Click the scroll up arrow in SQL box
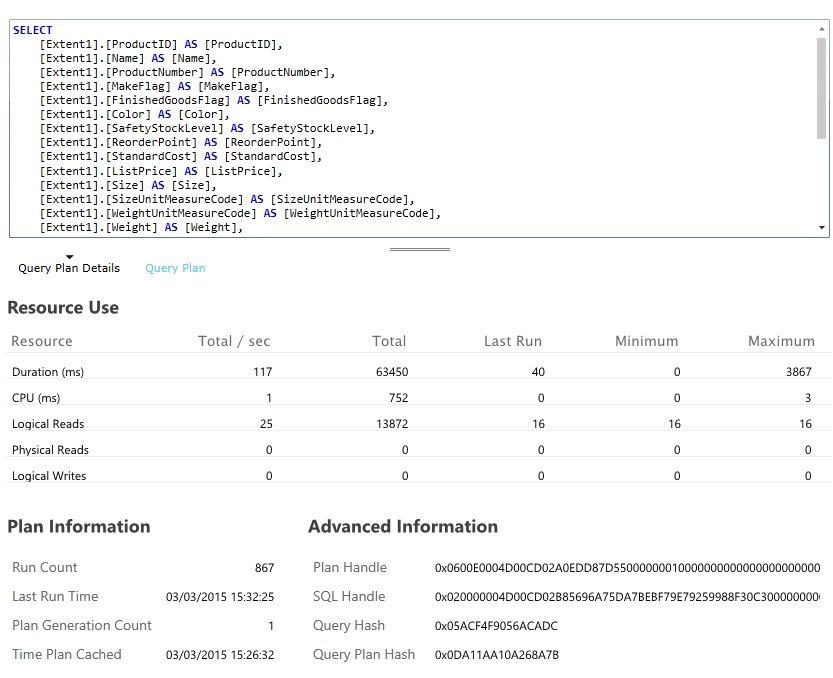This screenshot has height=678, width=833. coord(822,29)
